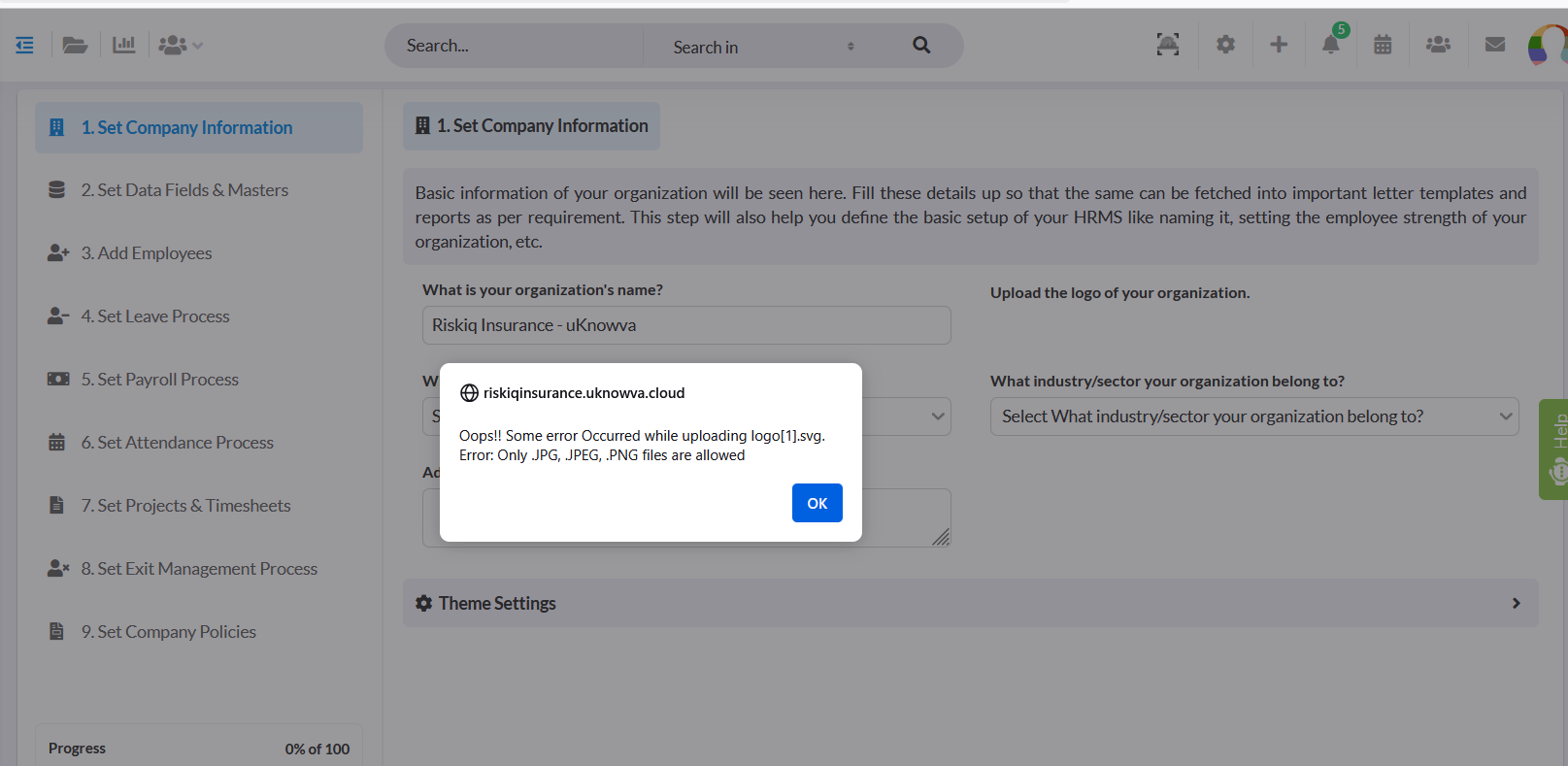
Task: Click the database icon beside Data Fields
Action: coord(57,190)
